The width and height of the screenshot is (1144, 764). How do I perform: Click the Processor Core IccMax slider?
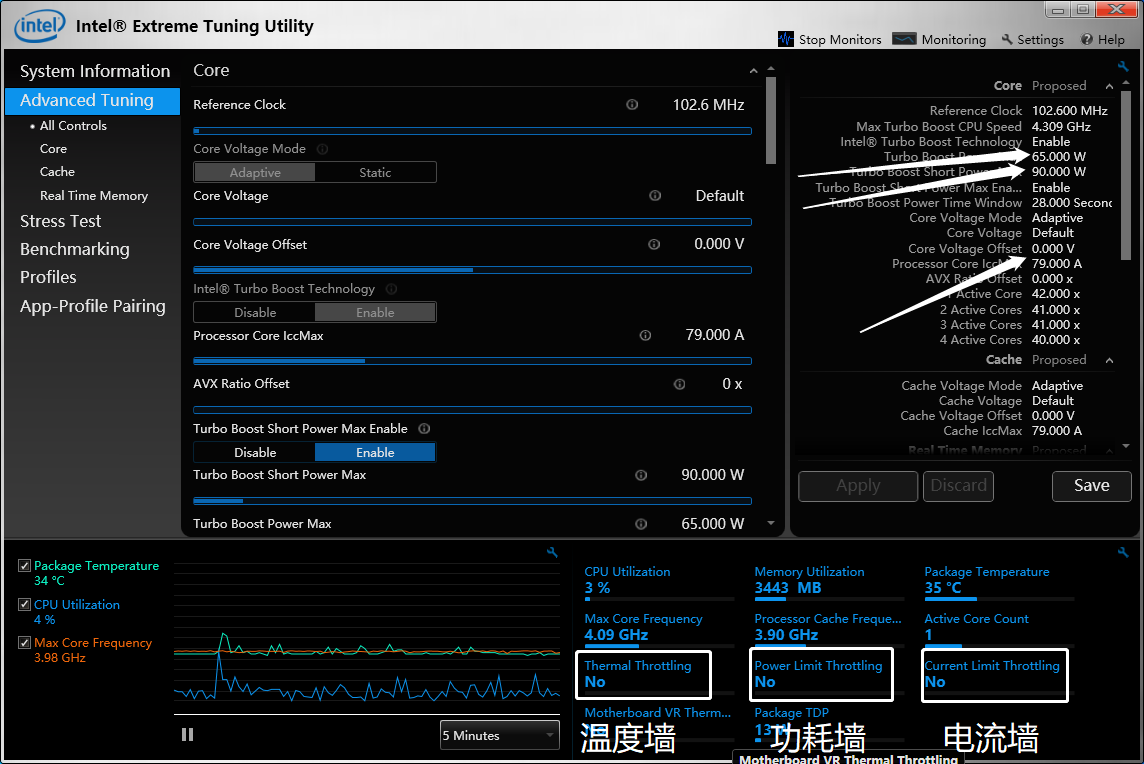pos(472,360)
